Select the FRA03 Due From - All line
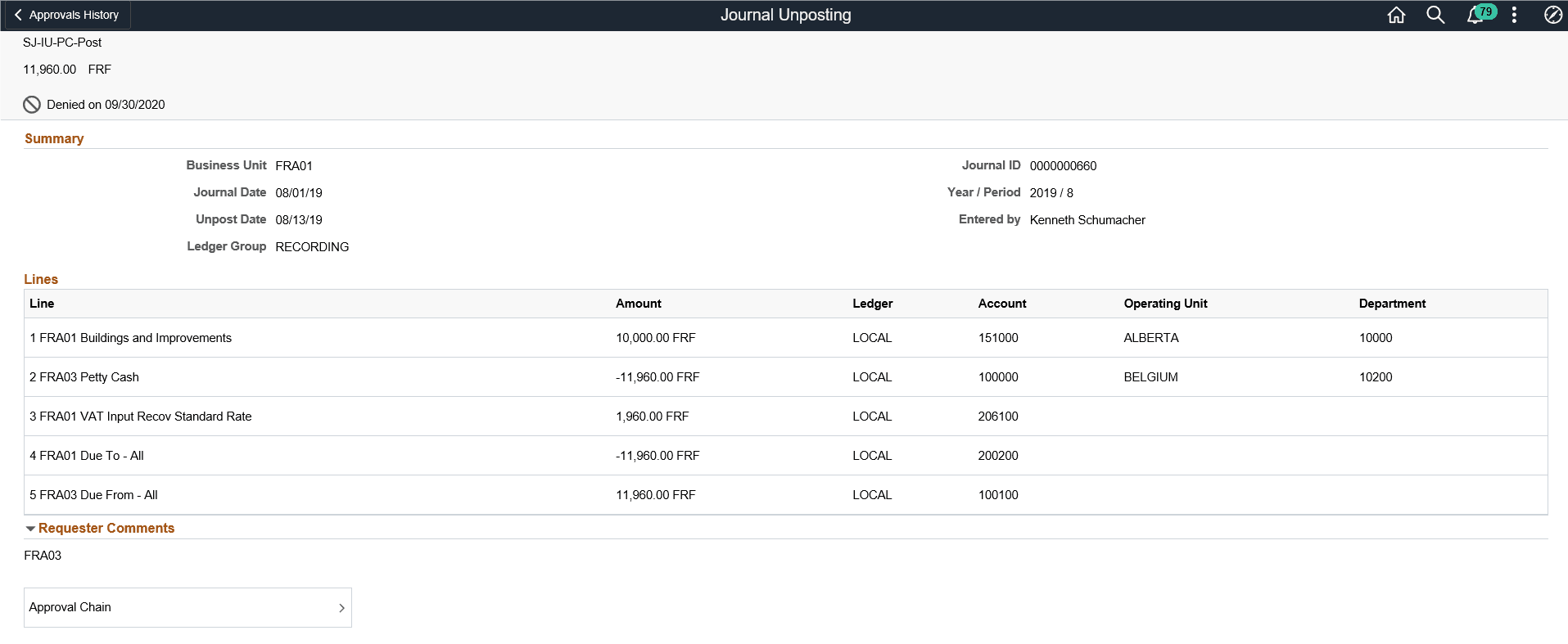1568x644 pixels. [x=785, y=495]
